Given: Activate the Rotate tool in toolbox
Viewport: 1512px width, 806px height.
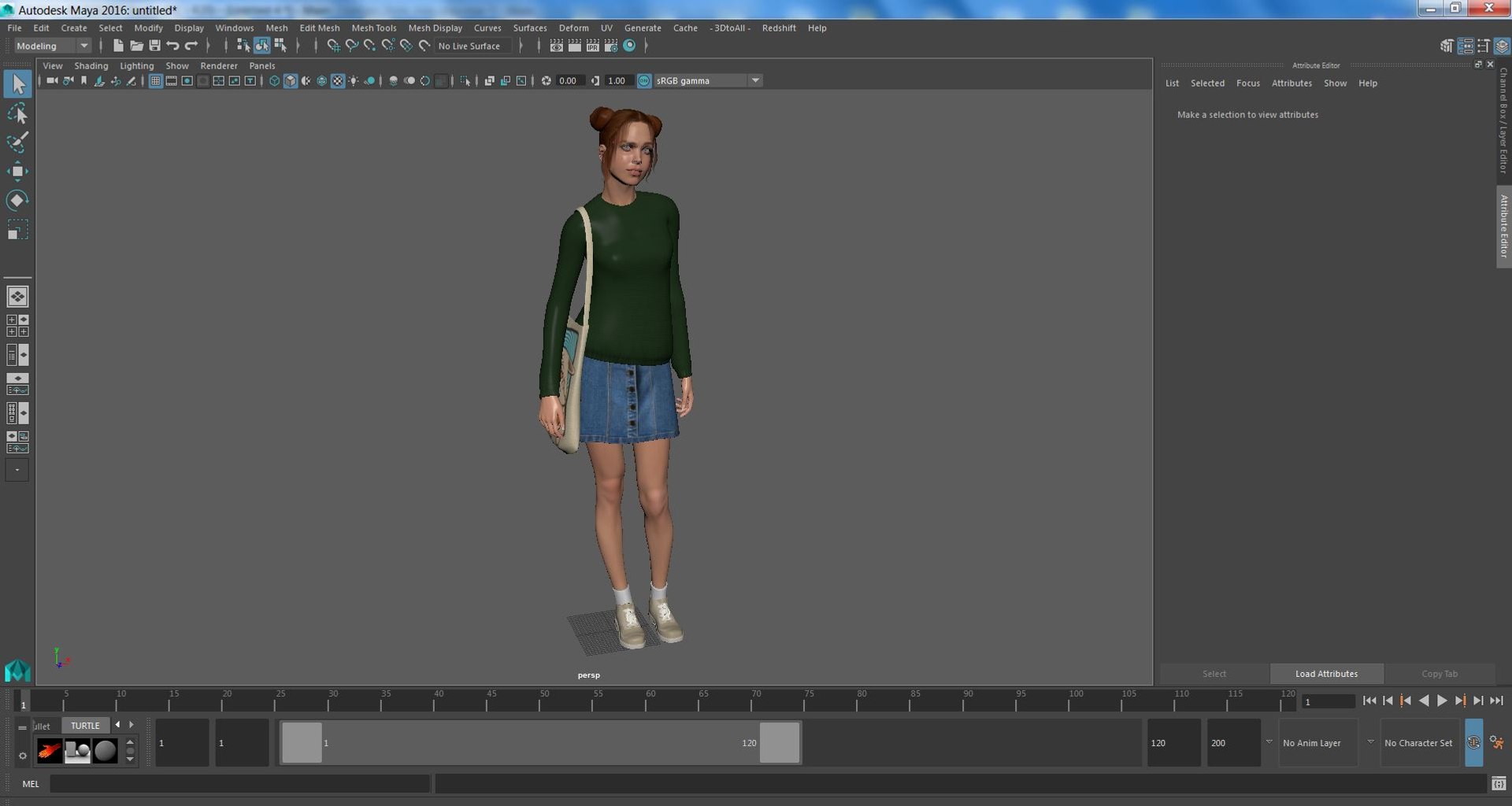Looking at the screenshot, I should pos(17,200).
